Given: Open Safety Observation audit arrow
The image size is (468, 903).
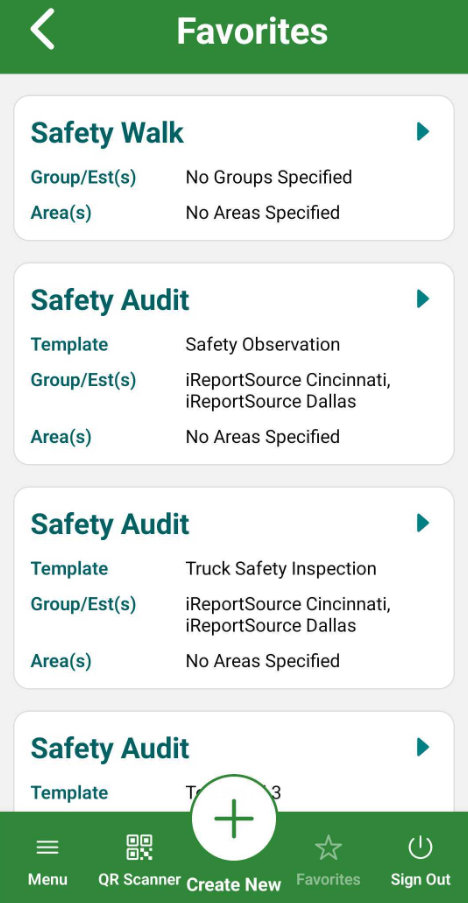Looking at the screenshot, I should 423,299.
